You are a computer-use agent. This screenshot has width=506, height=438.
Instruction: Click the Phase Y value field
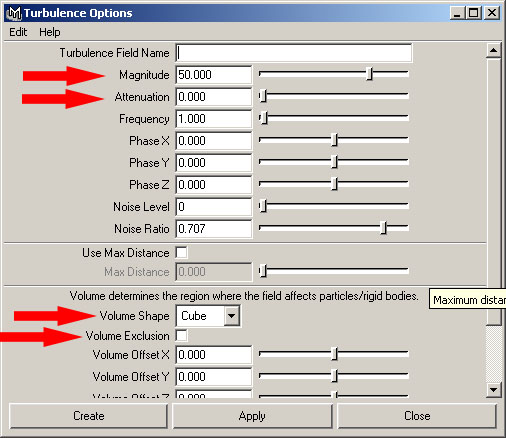pyautogui.click(x=214, y=163)
